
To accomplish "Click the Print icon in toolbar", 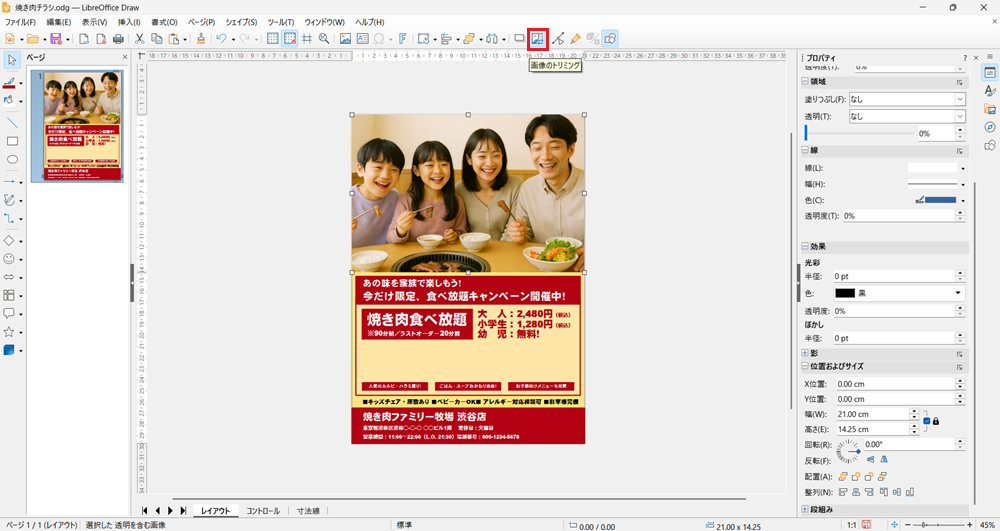I will point(118,39).
